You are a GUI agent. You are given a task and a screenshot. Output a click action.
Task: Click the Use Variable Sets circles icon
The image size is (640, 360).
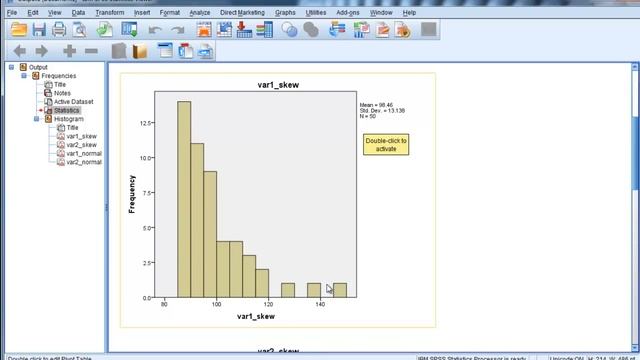click(289, 30)
